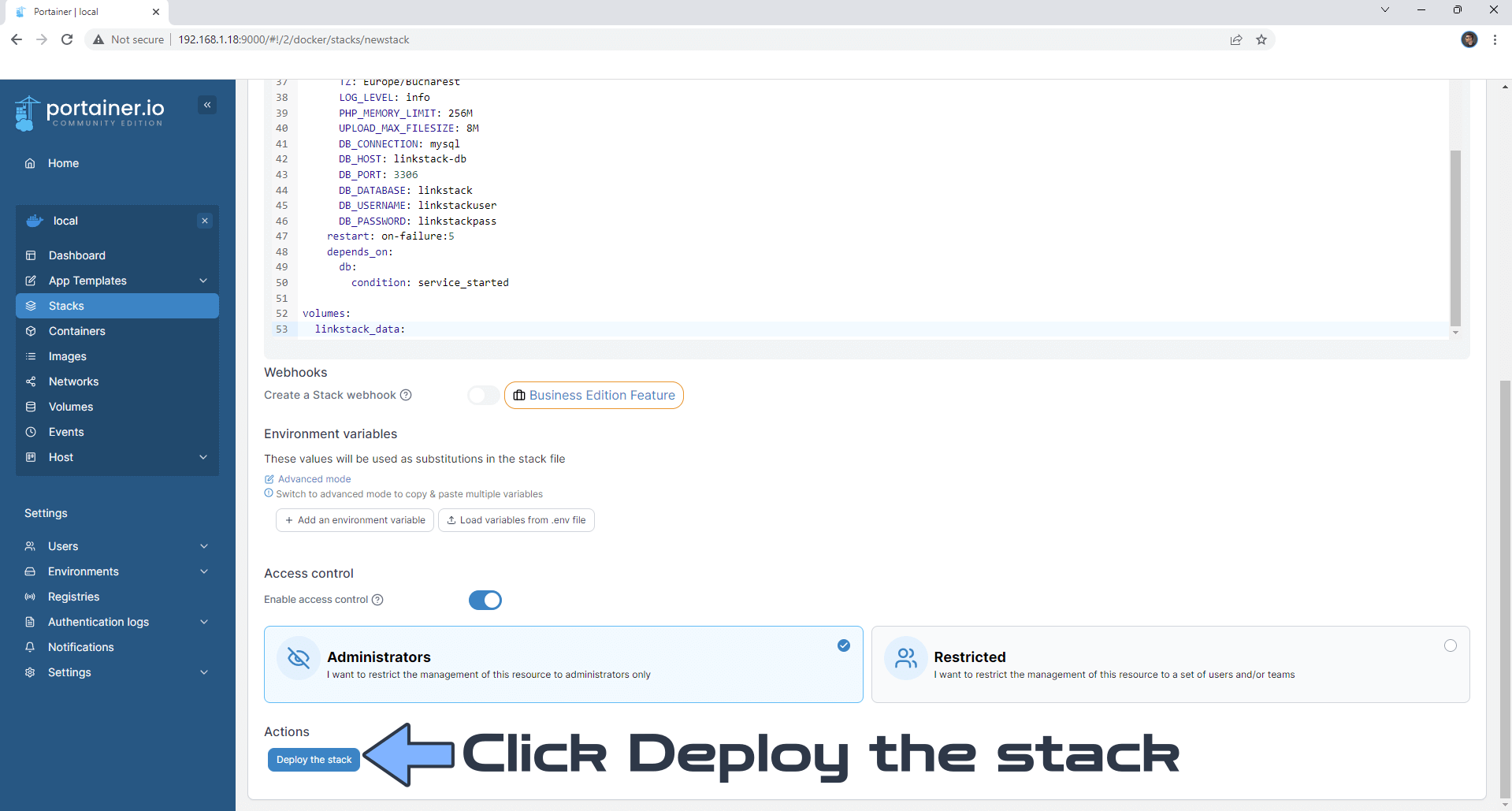Click Deploy the stack

[313, 759]
